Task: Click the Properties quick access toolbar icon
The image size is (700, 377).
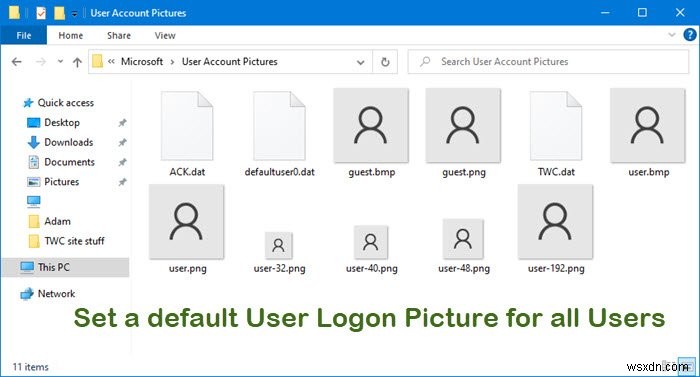Action: point(41,13)
